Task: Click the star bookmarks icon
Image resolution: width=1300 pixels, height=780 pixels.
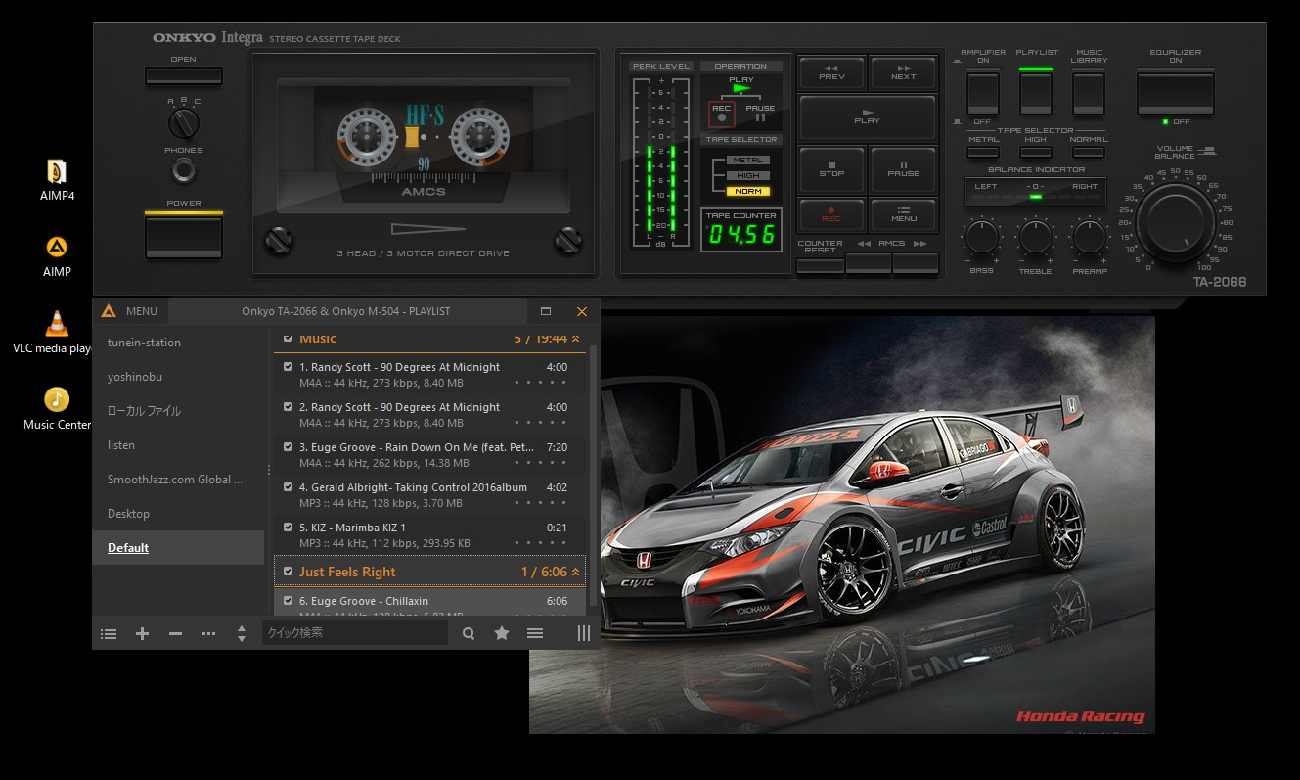Action: click(502, 633)
